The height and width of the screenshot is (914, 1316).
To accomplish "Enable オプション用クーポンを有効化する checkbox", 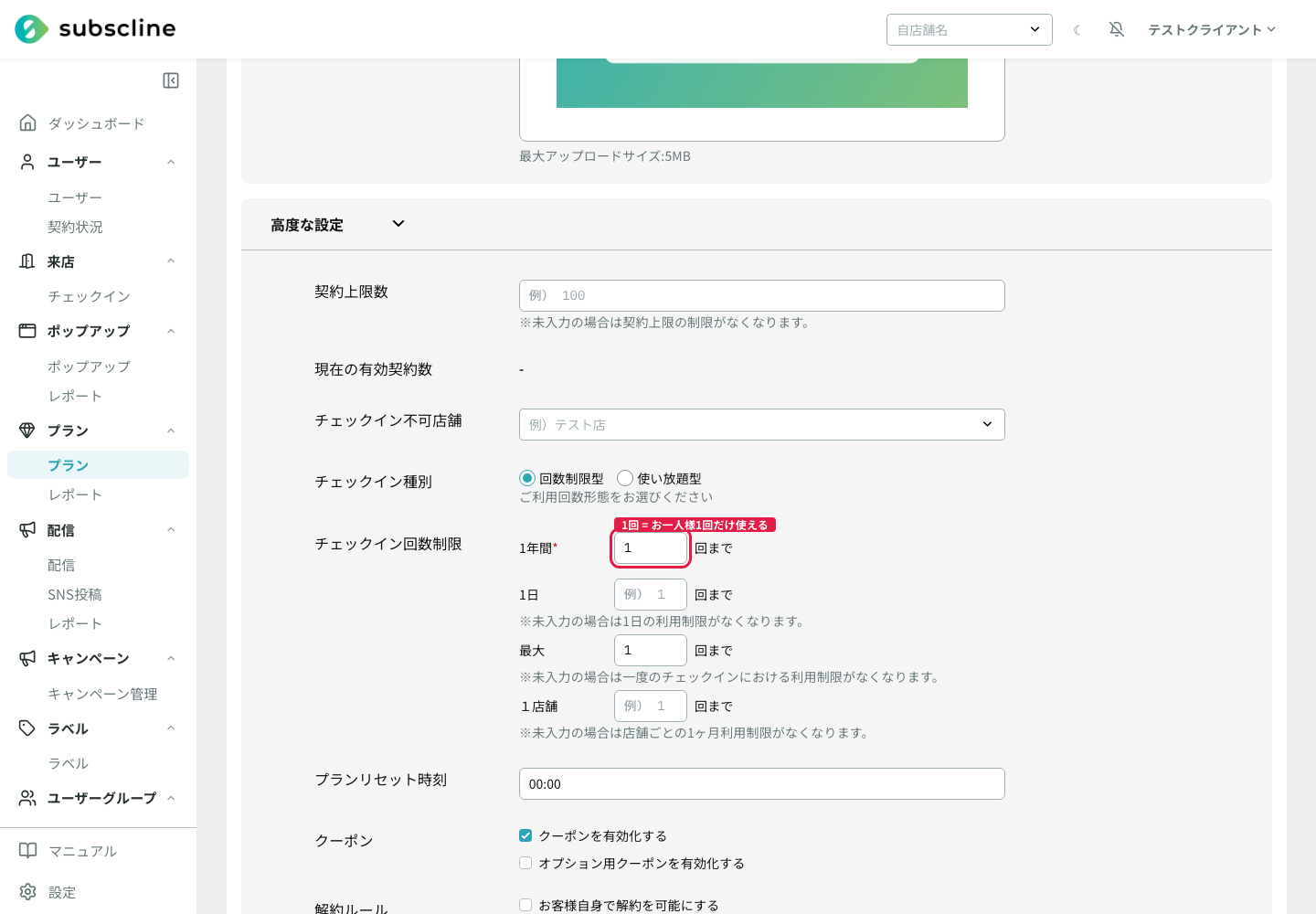I will (525, 863).
